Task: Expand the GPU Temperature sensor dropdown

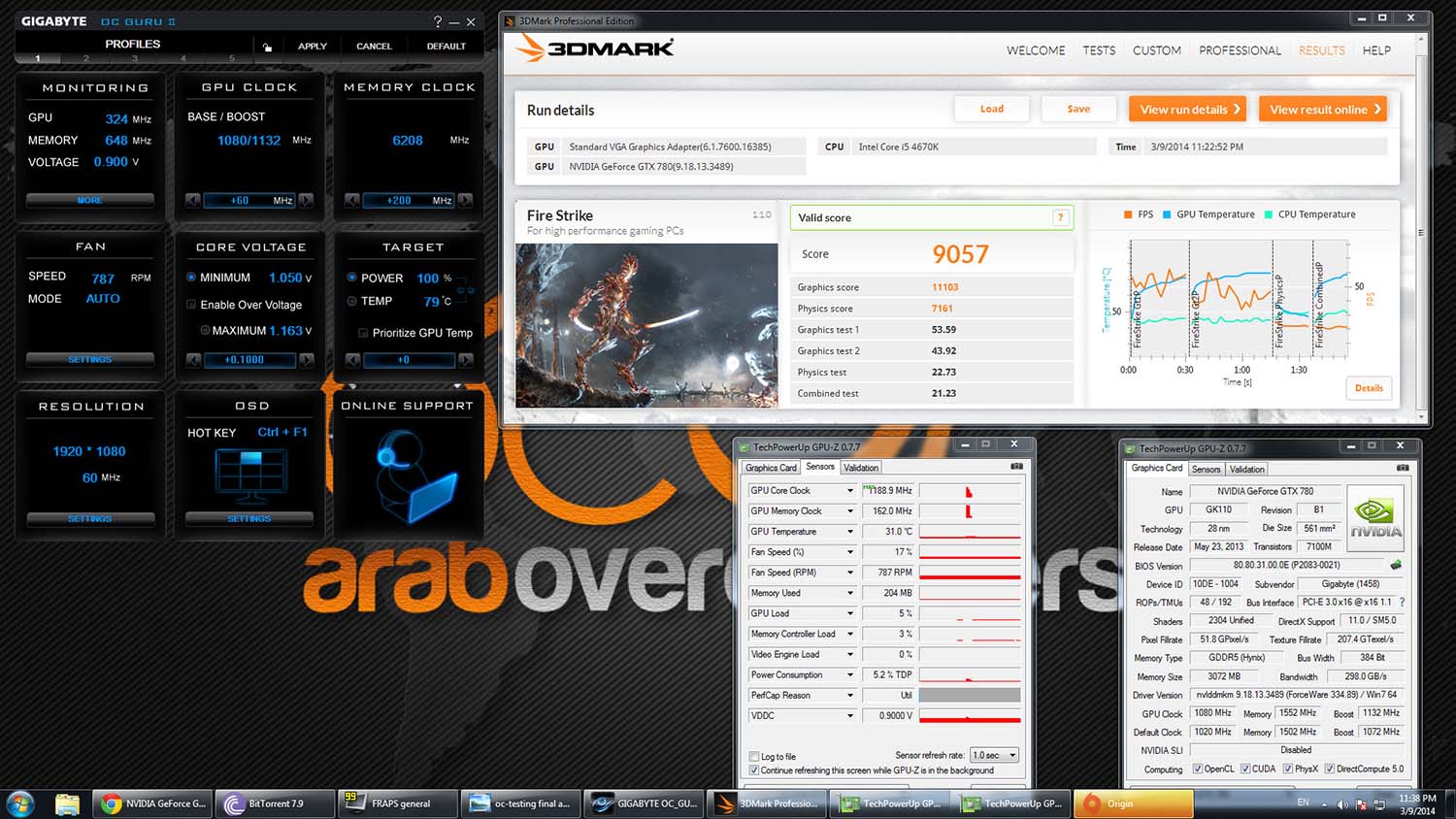Action: (850, 532)
